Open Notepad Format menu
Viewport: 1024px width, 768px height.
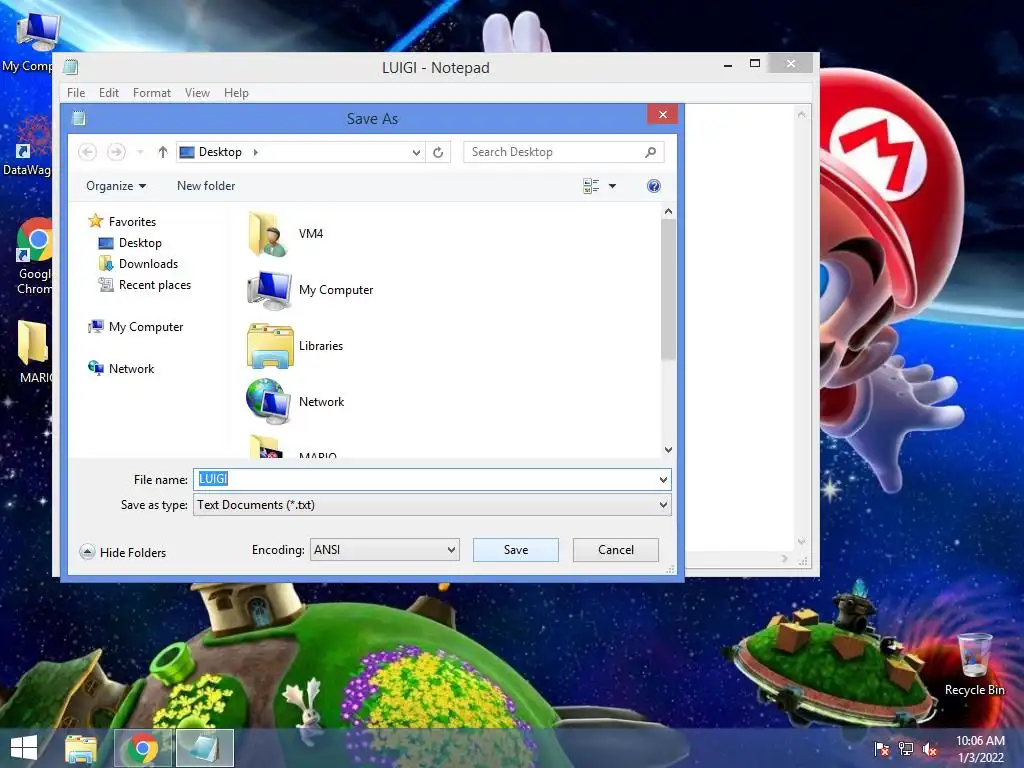pyautogui.click(x=152, y=93)
